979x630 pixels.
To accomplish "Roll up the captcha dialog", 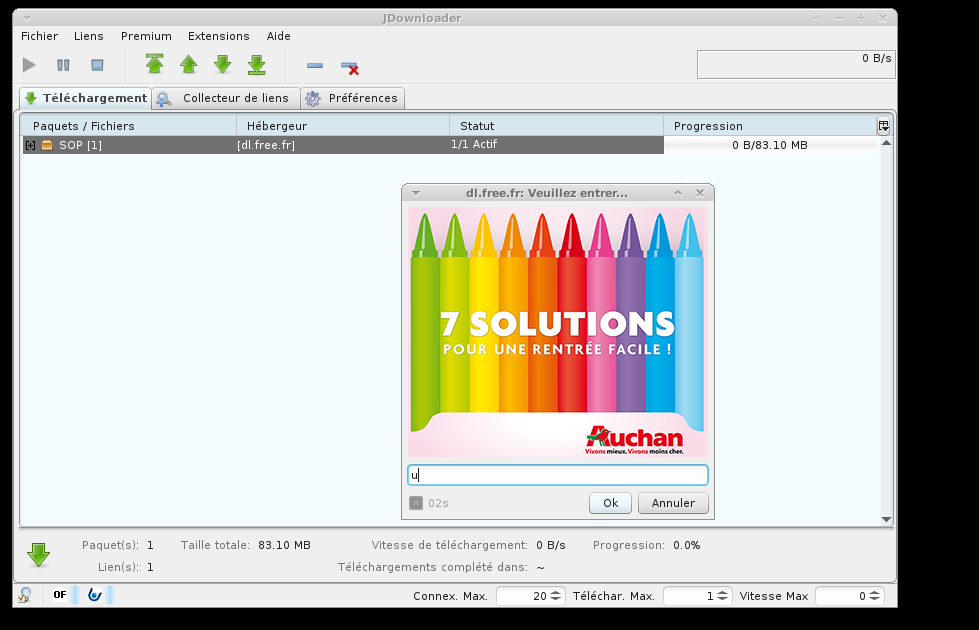I will [x=678, y=193].
